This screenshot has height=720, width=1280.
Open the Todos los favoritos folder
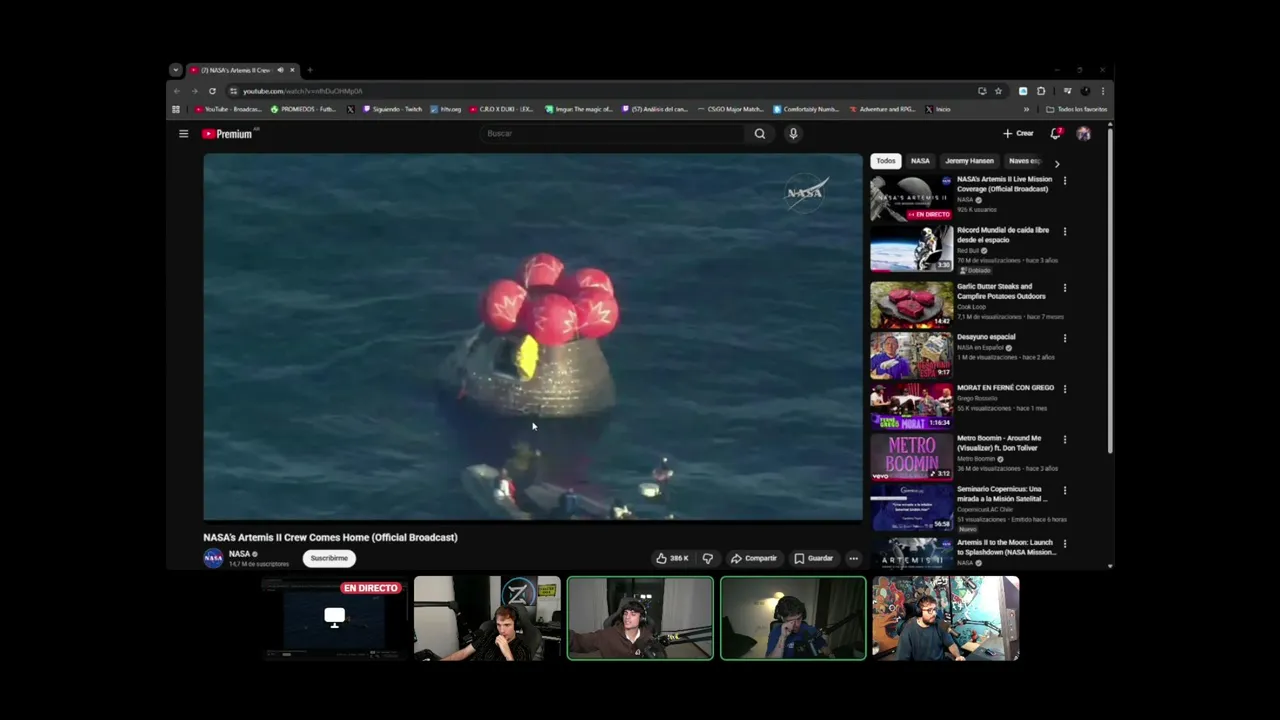1077,109
